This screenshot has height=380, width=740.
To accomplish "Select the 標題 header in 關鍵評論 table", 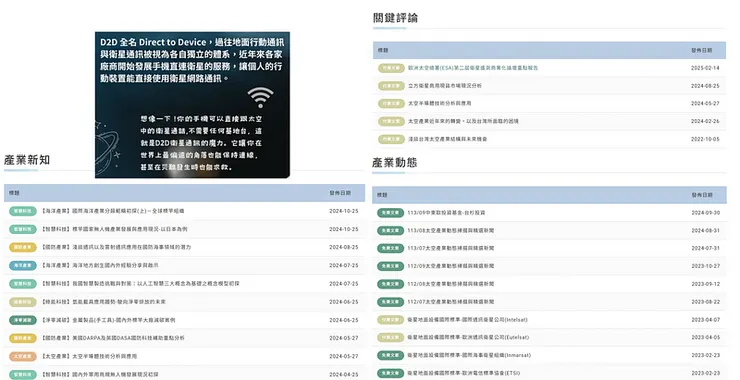I will pos(383,50).
